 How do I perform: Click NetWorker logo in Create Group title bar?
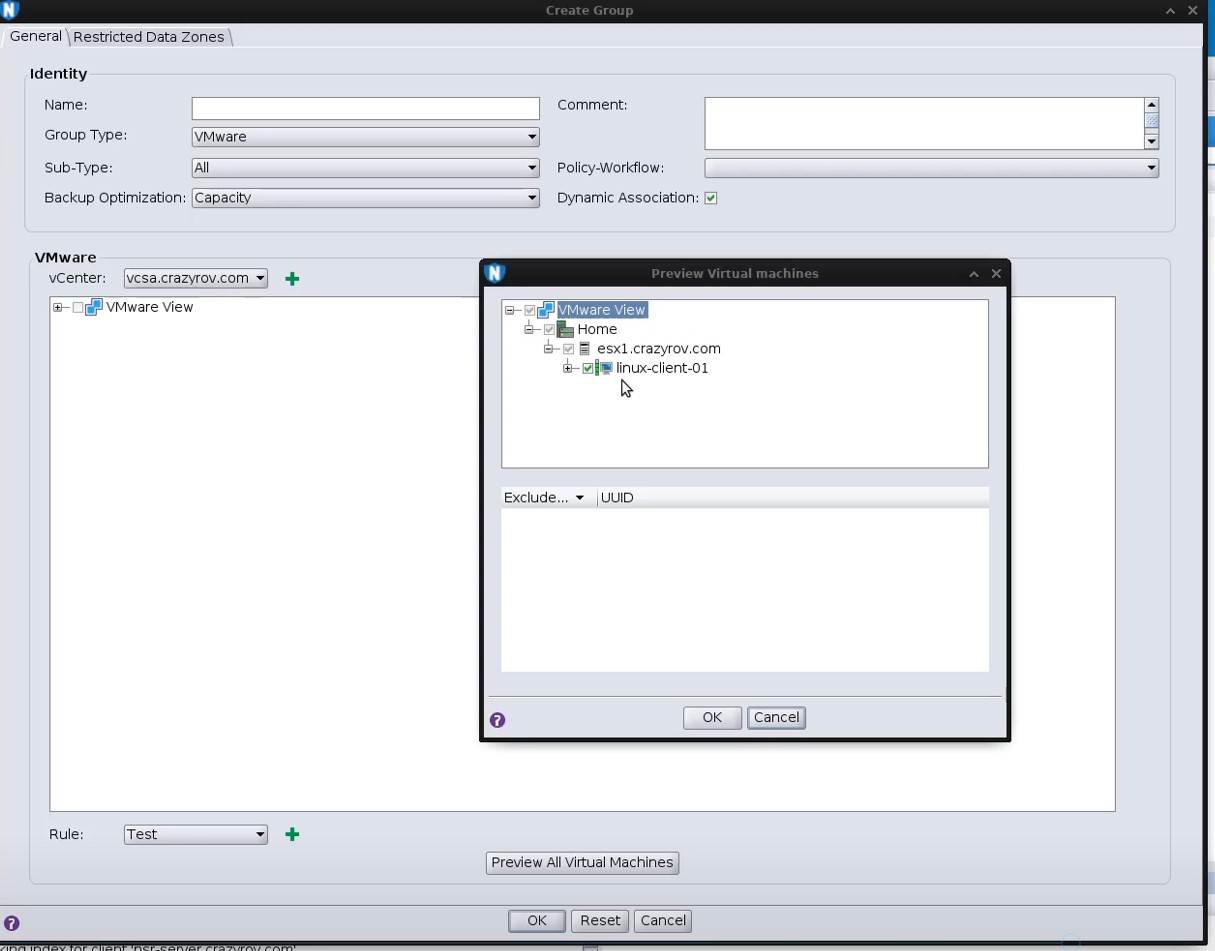coord(10,9)
